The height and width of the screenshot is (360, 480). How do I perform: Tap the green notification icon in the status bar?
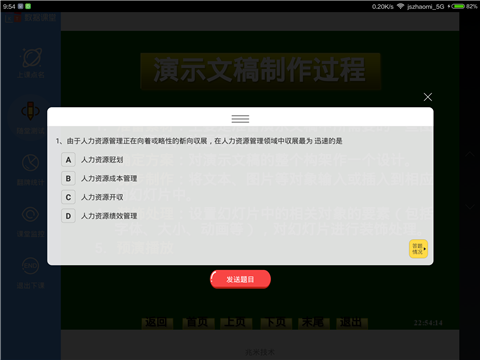pyautogui.click(x=28, y=6)
